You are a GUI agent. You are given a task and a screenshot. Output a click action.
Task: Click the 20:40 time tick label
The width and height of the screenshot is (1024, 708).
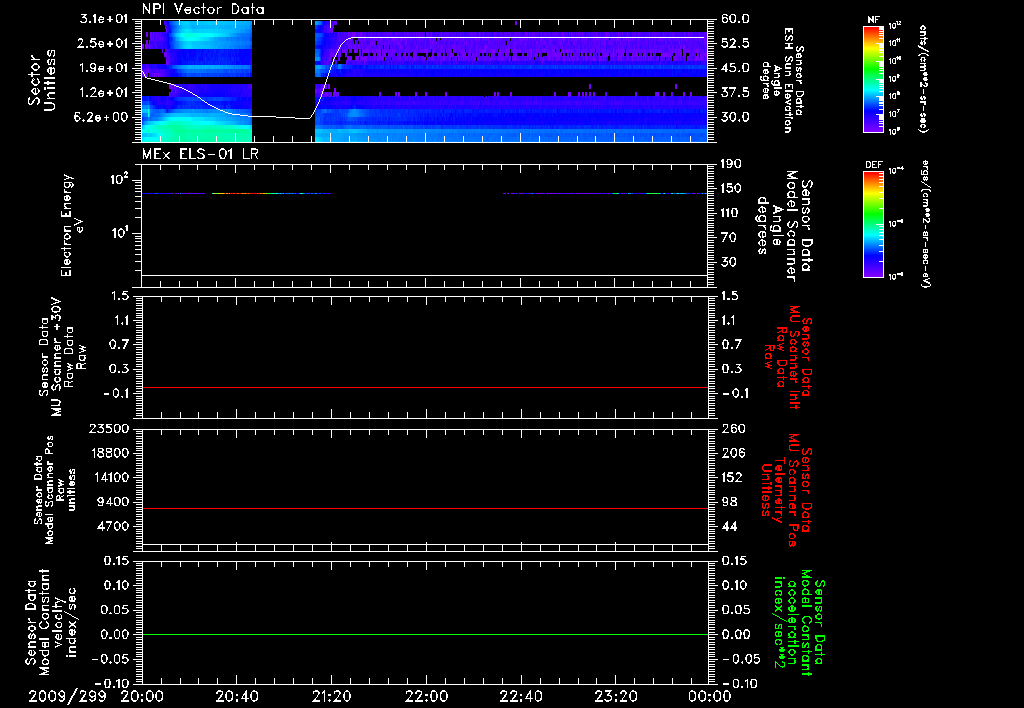coord(236,696)
